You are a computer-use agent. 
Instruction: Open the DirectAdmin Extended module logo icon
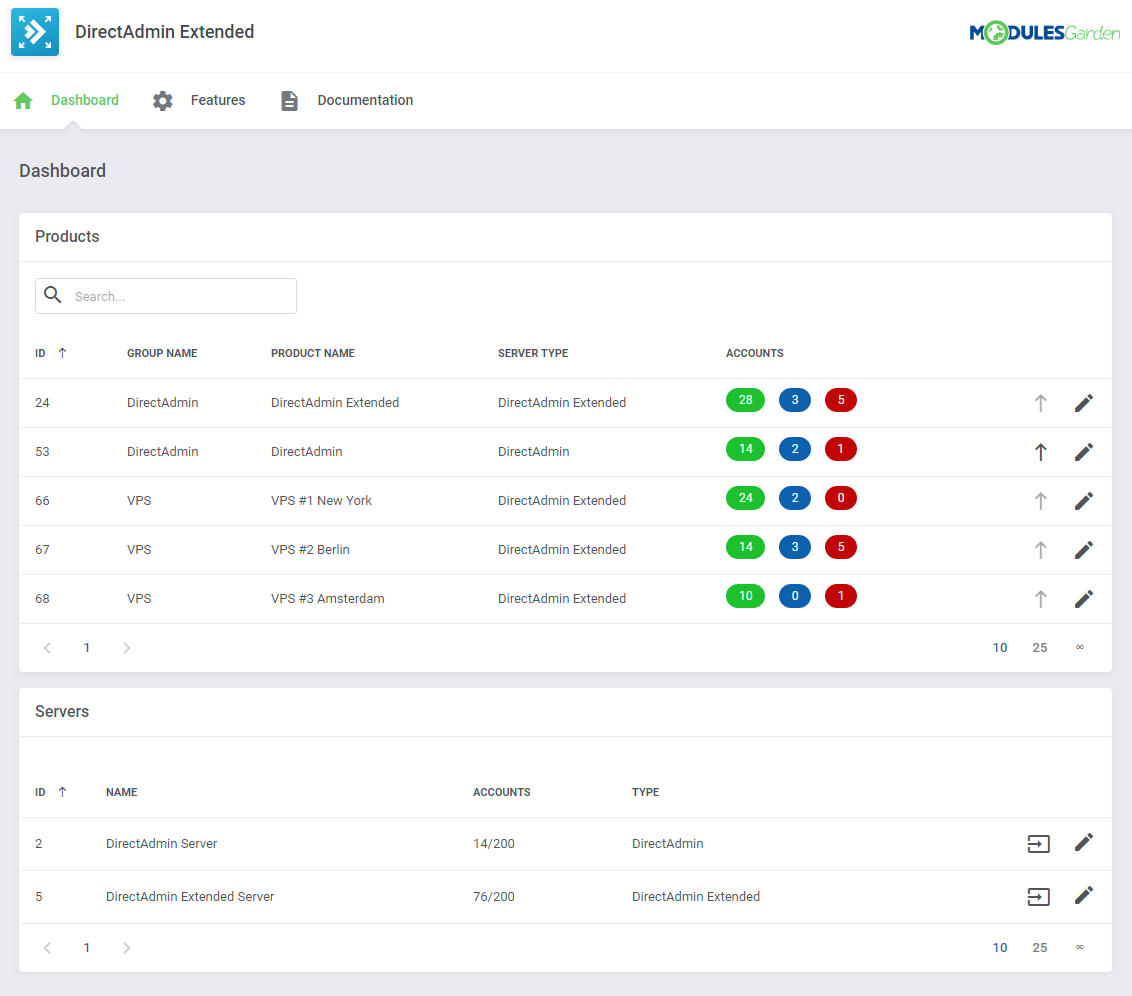pyautogui.click(x=34, y=31)
